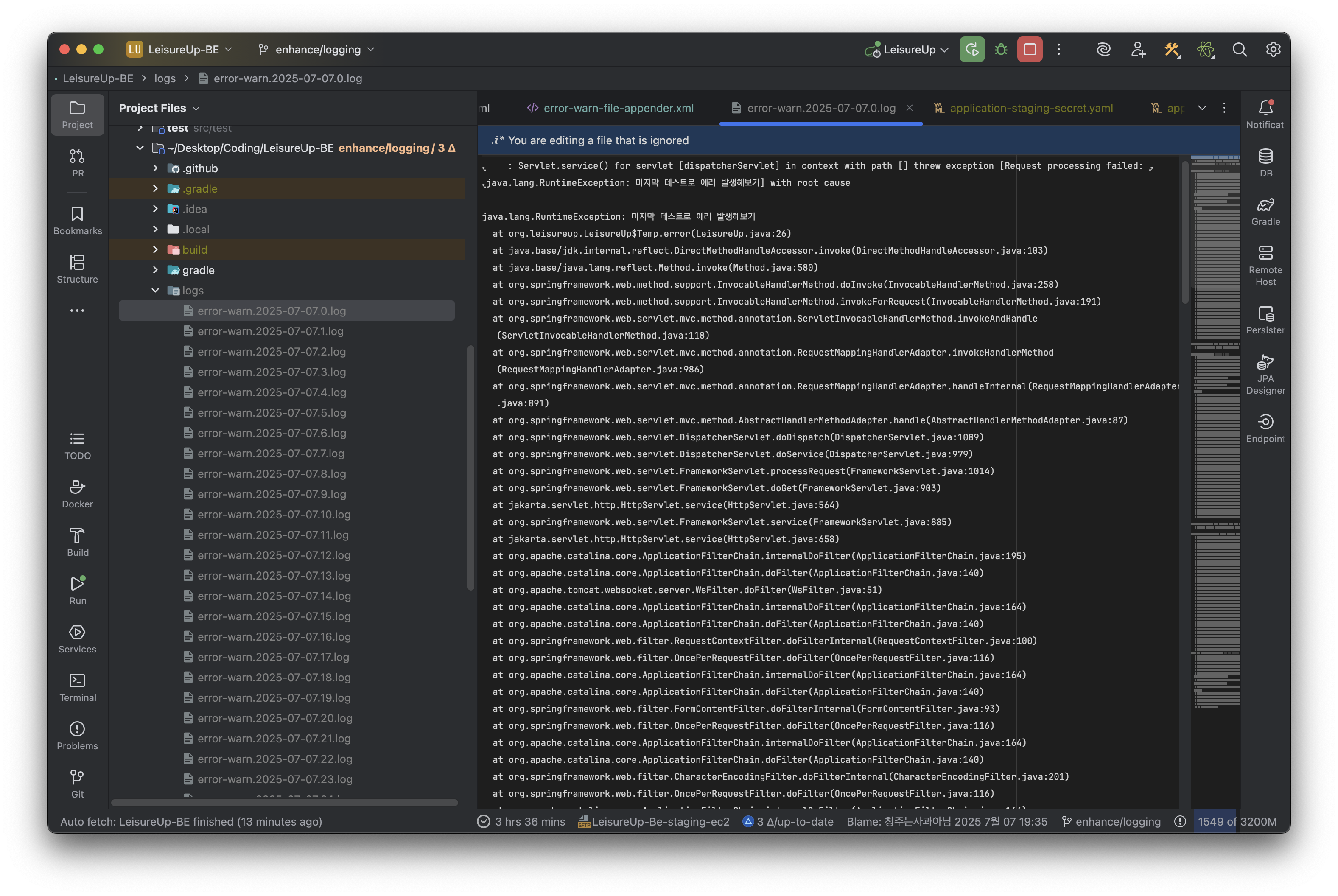
Task: Open the Docker tool window
Action: 77,494
